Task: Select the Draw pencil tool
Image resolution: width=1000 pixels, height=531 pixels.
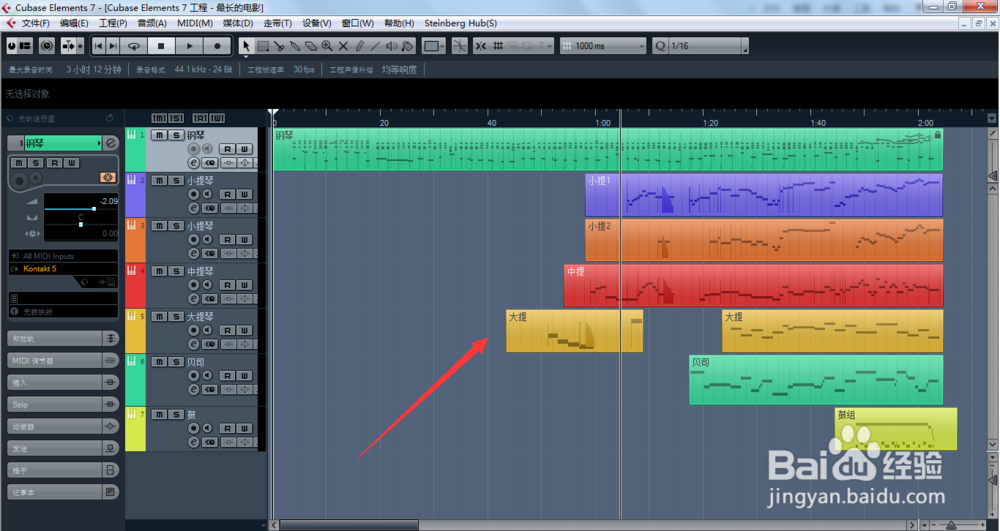Action: click(359, 46)
